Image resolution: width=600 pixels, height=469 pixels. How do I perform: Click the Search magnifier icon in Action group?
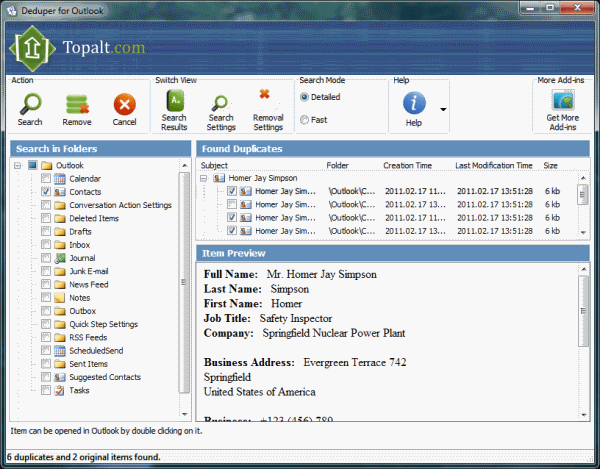[x=30, y=104]
